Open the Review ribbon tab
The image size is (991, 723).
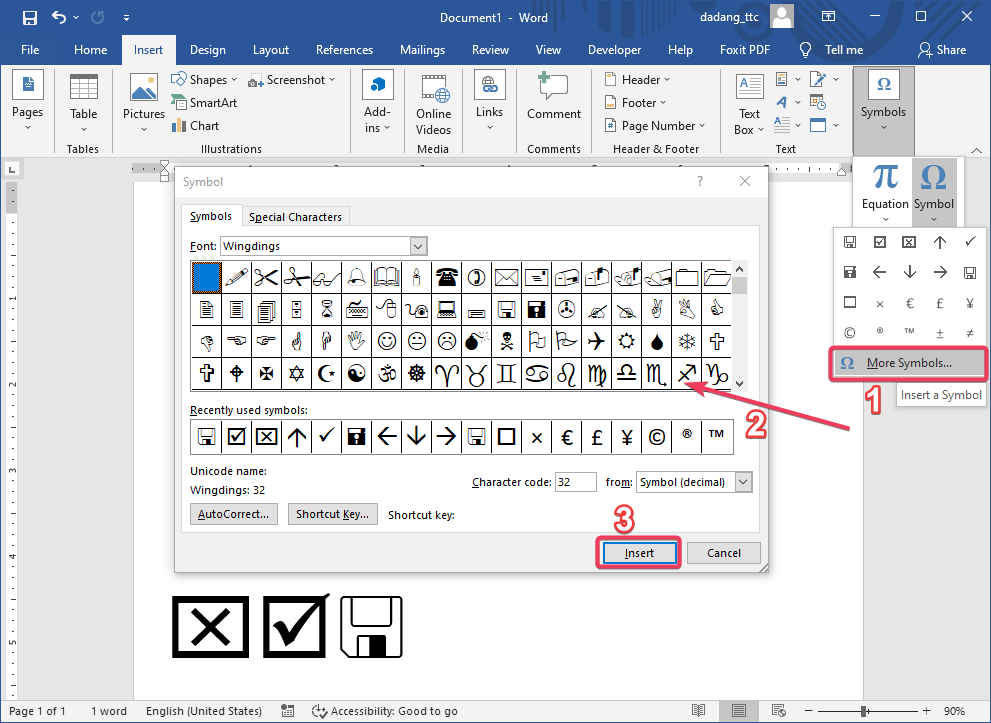click(x=490, y=49)
